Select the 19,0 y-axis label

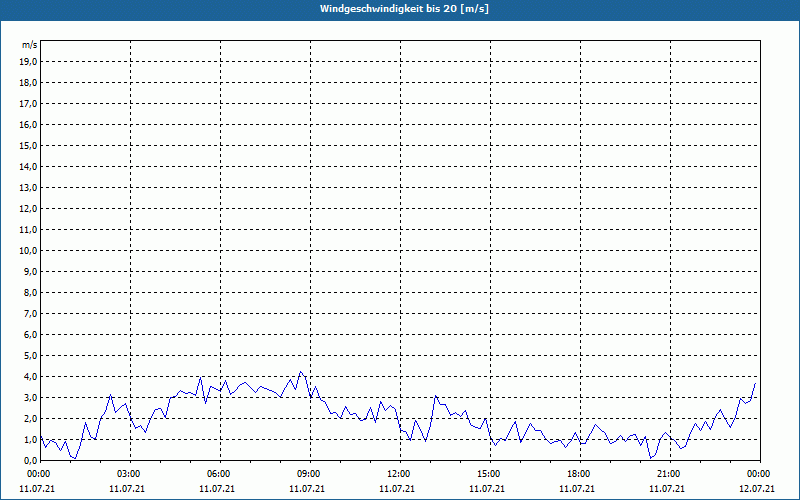28,61
